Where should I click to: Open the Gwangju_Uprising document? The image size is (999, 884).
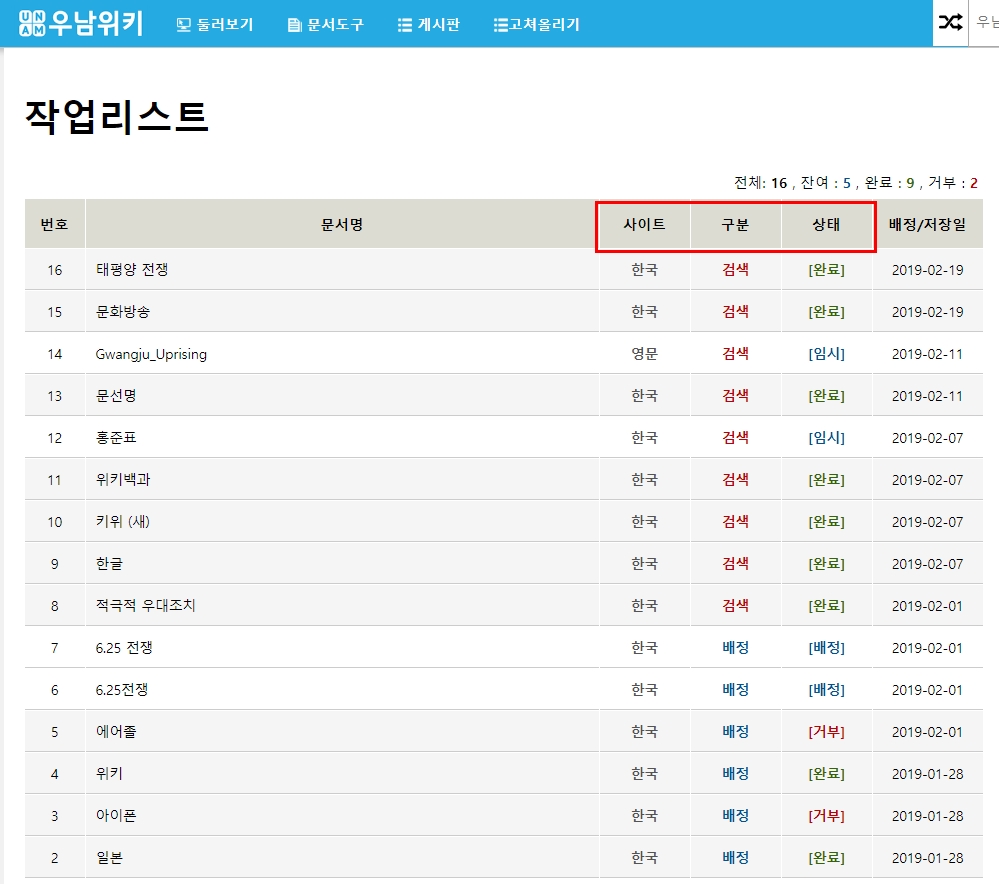point(151,354)
